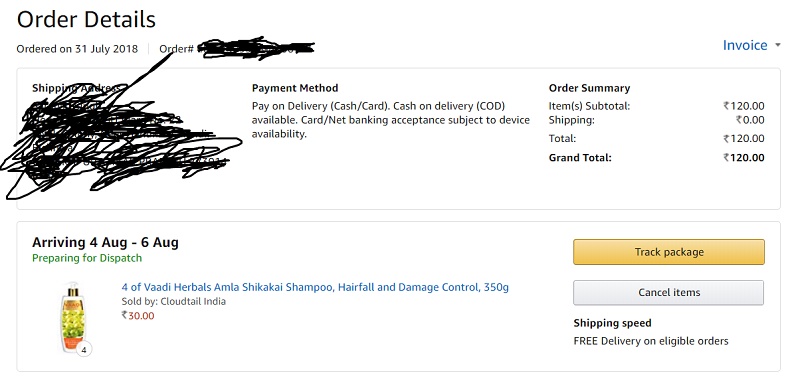790x379 pixels.
Task: Click the scribbled-out Order# number
Action: click(254, 48)
